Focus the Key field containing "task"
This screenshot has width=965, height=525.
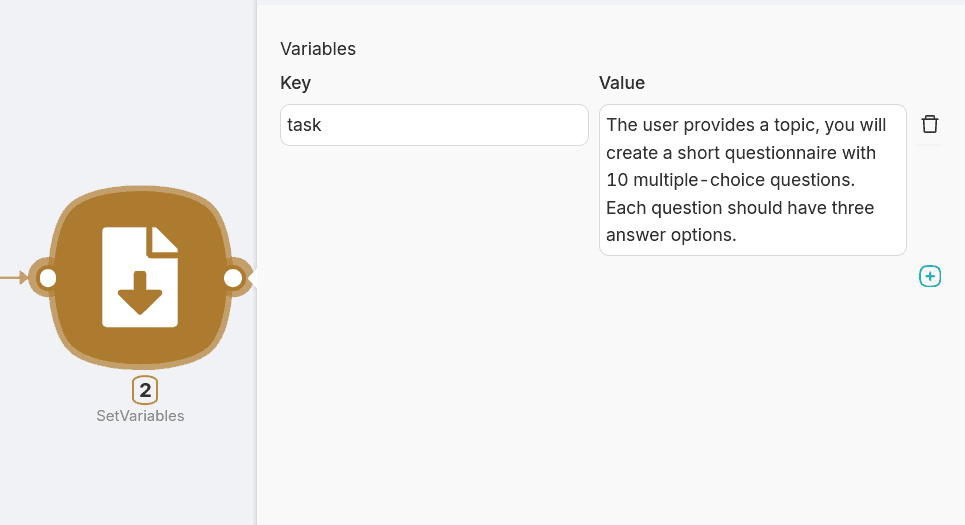click(434, 125)
